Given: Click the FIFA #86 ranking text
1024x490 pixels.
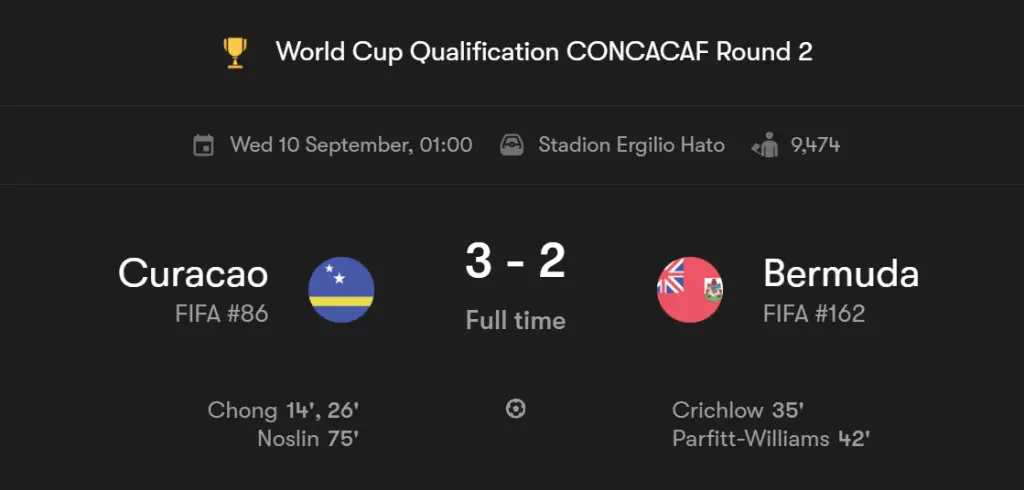Looking at the screenshot, I should coord(222,314).
